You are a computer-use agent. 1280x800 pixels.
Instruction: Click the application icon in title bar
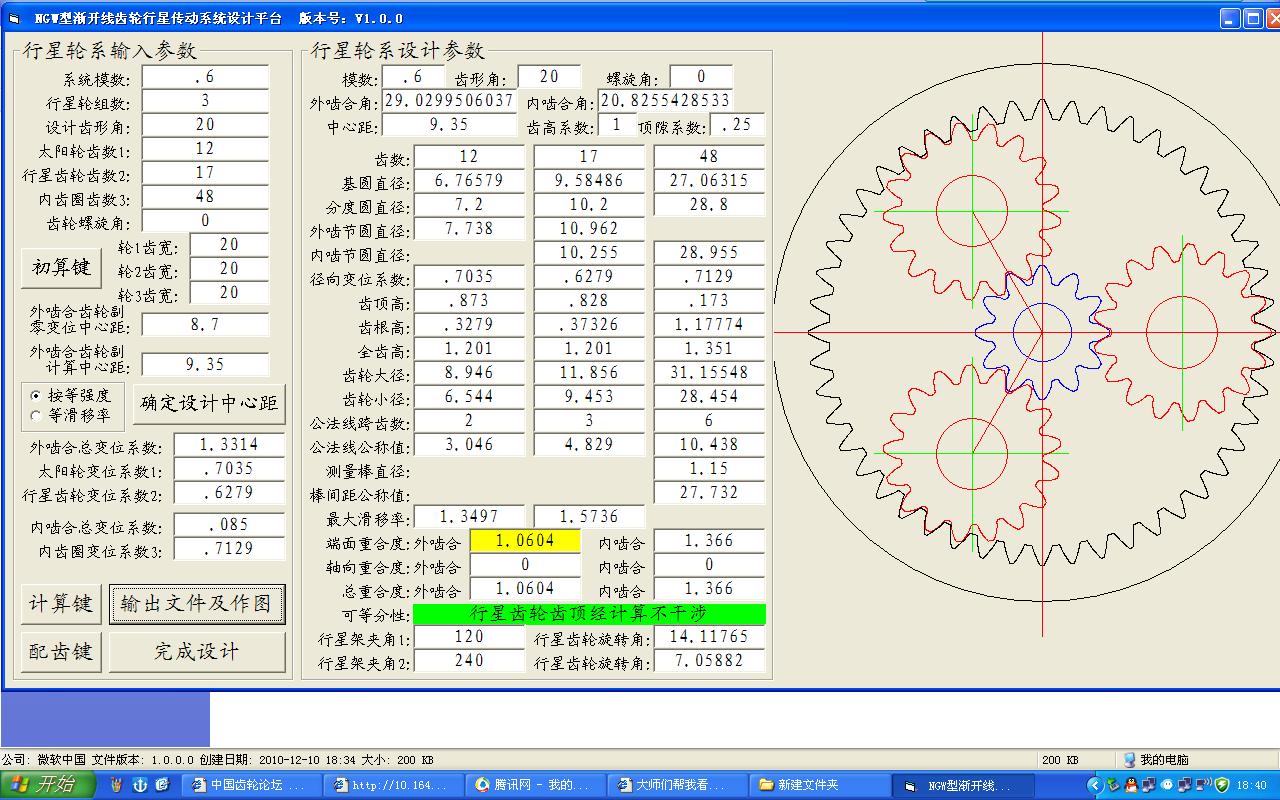point(13,18)
